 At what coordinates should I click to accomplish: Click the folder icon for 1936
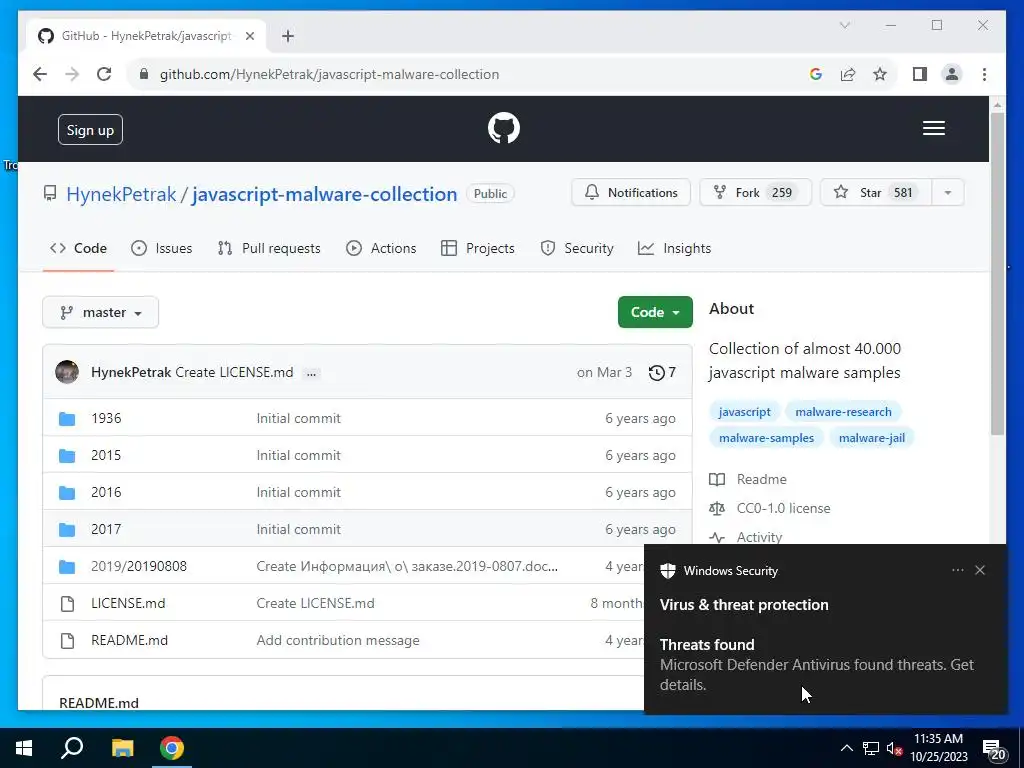click(x=67, y=419)
